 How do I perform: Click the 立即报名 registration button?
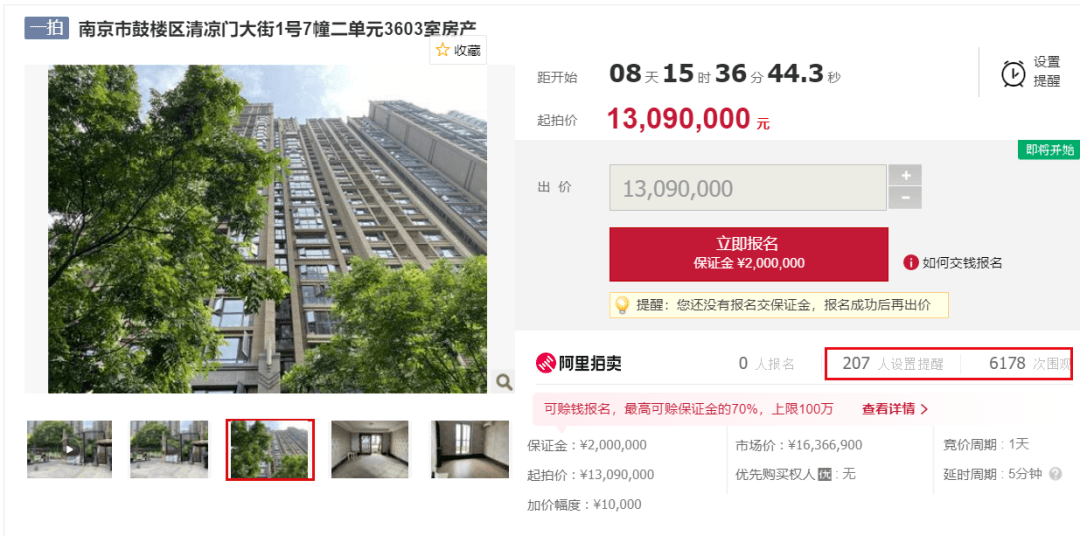pos(749,254)
